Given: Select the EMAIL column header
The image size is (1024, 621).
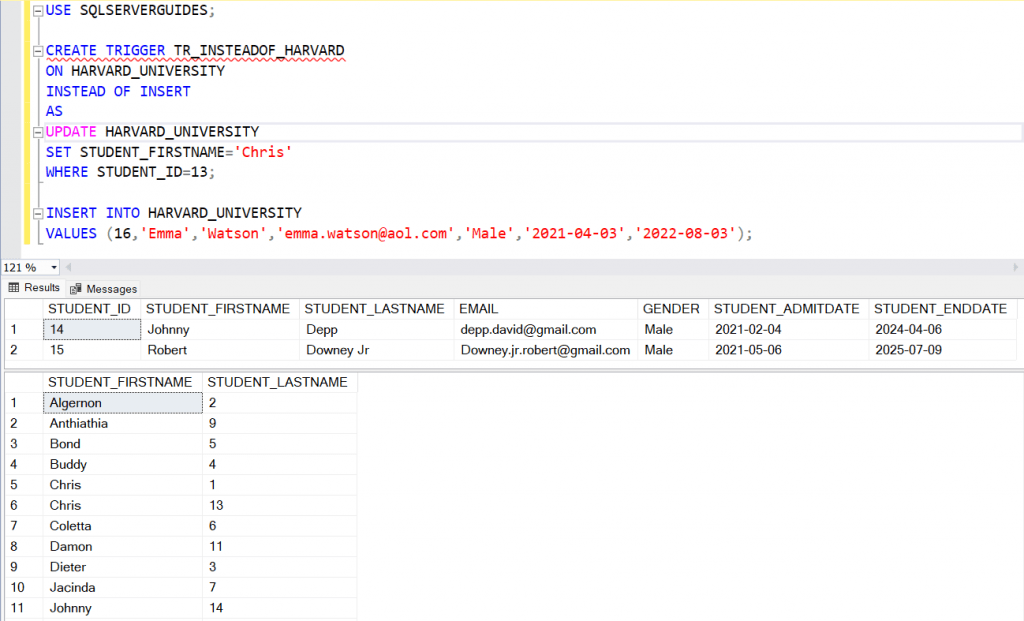Looking at the screenshot, I should coord(545,309).
